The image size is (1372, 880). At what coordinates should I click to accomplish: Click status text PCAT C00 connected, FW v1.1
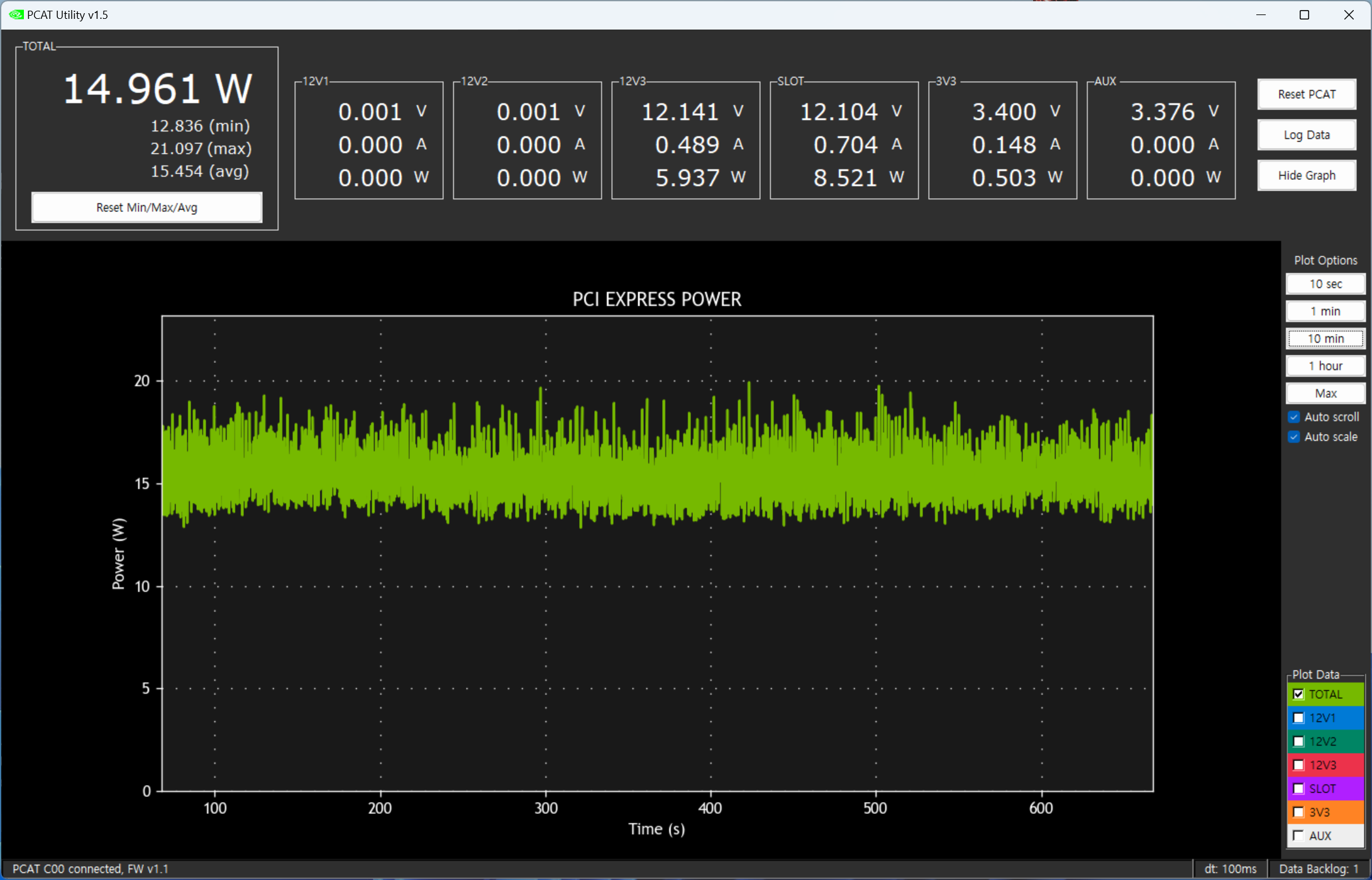[91, 869]
